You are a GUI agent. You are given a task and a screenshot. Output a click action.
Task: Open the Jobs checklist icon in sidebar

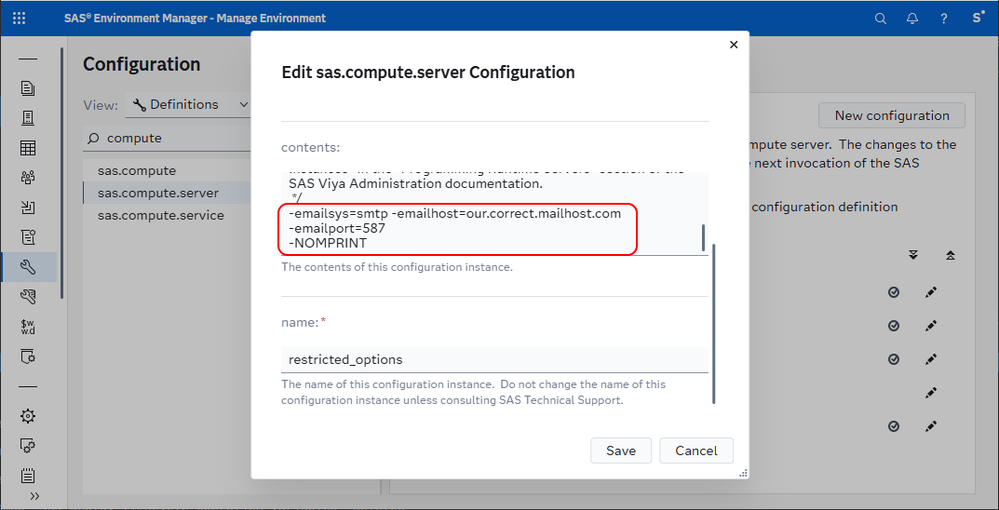click(x=28, y=237)
